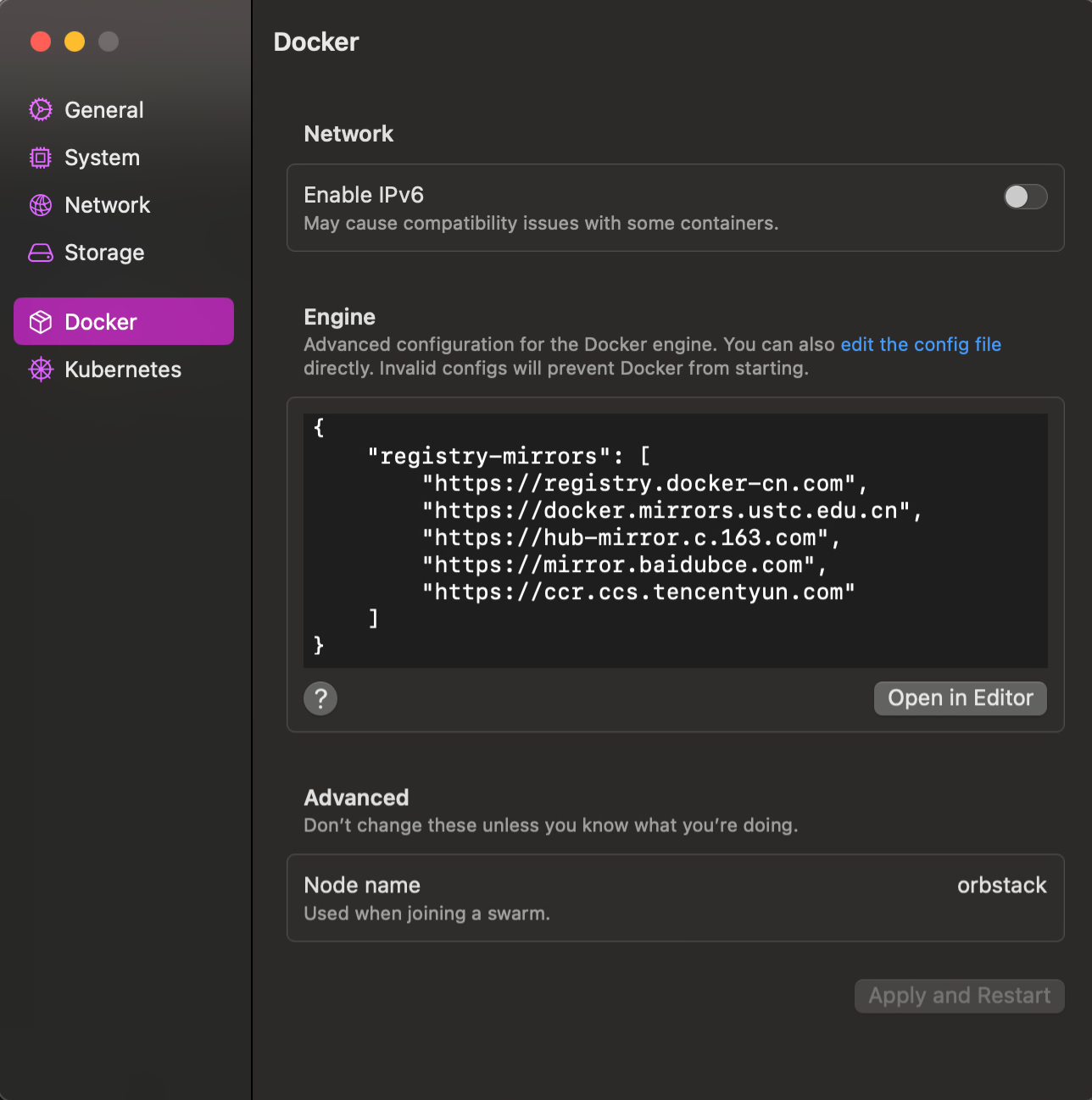Toggle the Enable IPv6 switch

(x=1025, y=197)
